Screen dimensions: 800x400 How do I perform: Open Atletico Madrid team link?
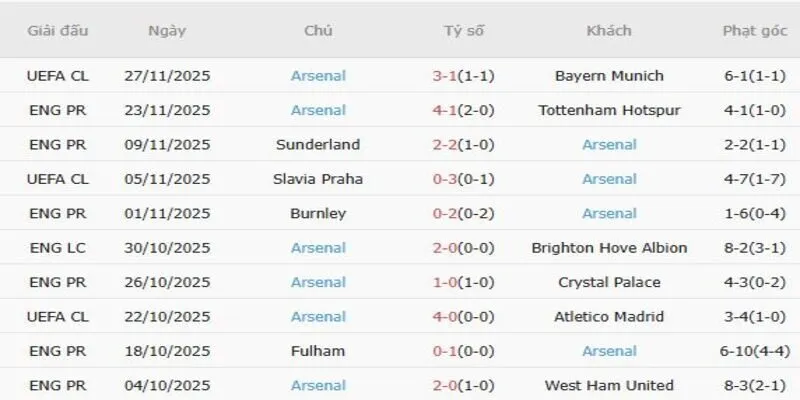click(609, 317)
